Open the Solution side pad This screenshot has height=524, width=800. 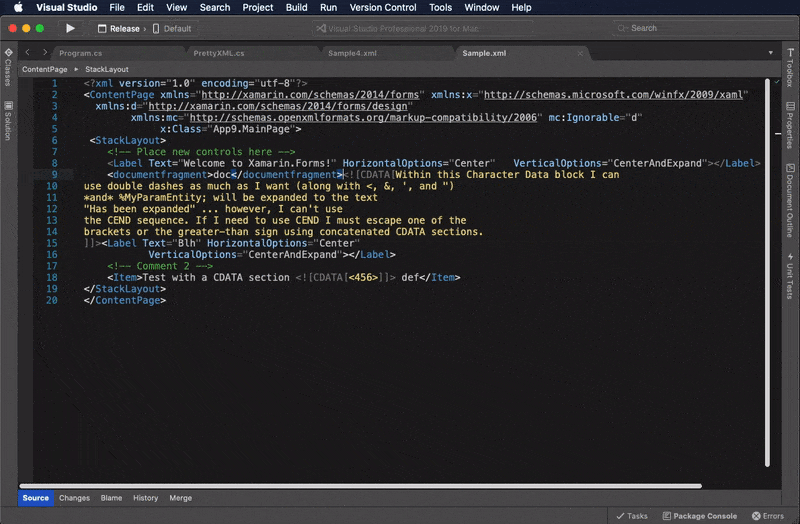tap(8, 120)
